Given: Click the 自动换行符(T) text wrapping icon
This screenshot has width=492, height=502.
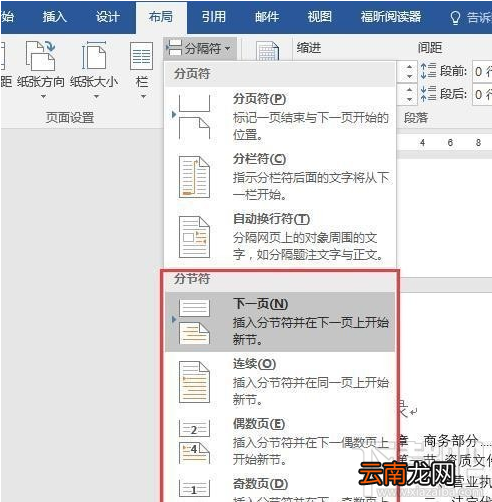Looking at the screenshot, I should pos(194,237).
